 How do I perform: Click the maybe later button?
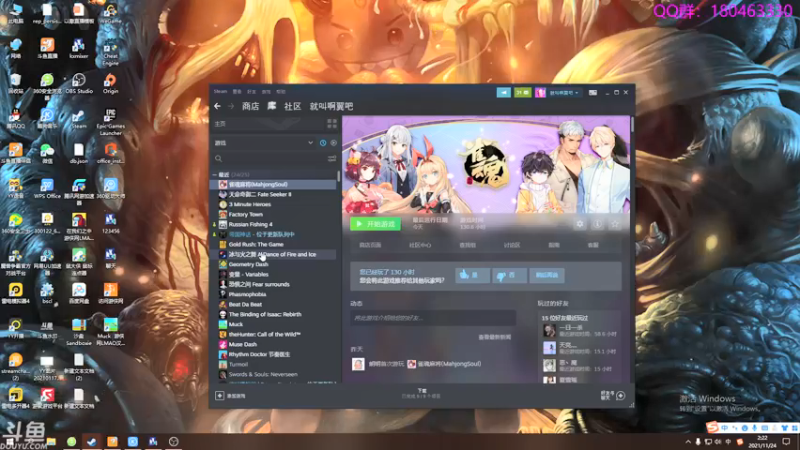tap(546, 275)
